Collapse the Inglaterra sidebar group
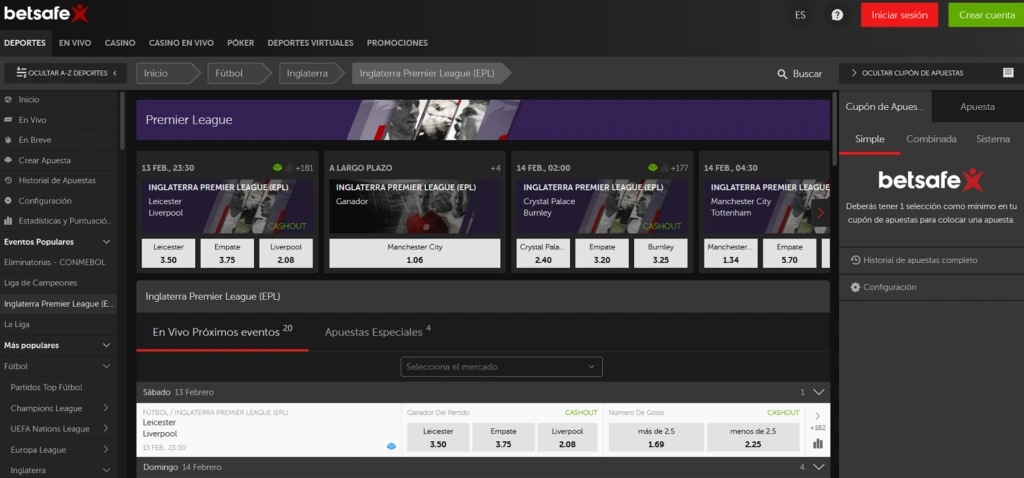Screen dimensions: 1024x478 106,470
